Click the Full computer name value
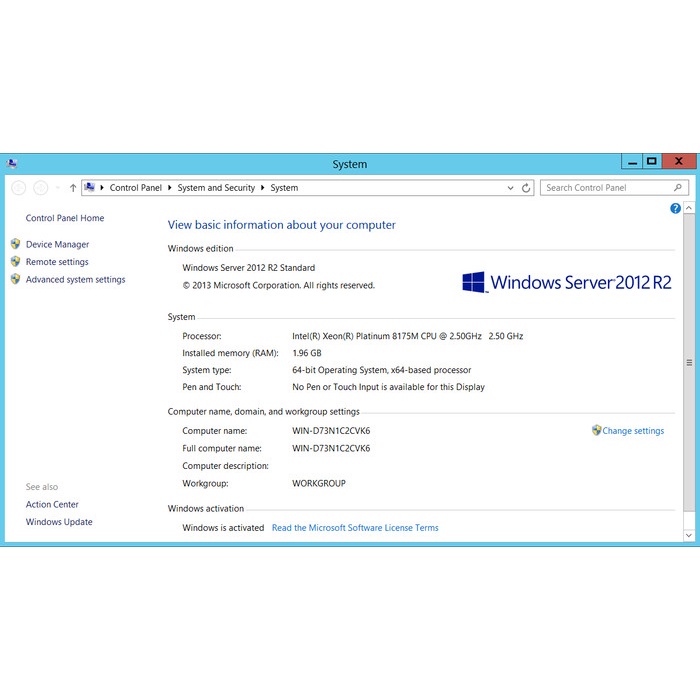 (331, 448)
